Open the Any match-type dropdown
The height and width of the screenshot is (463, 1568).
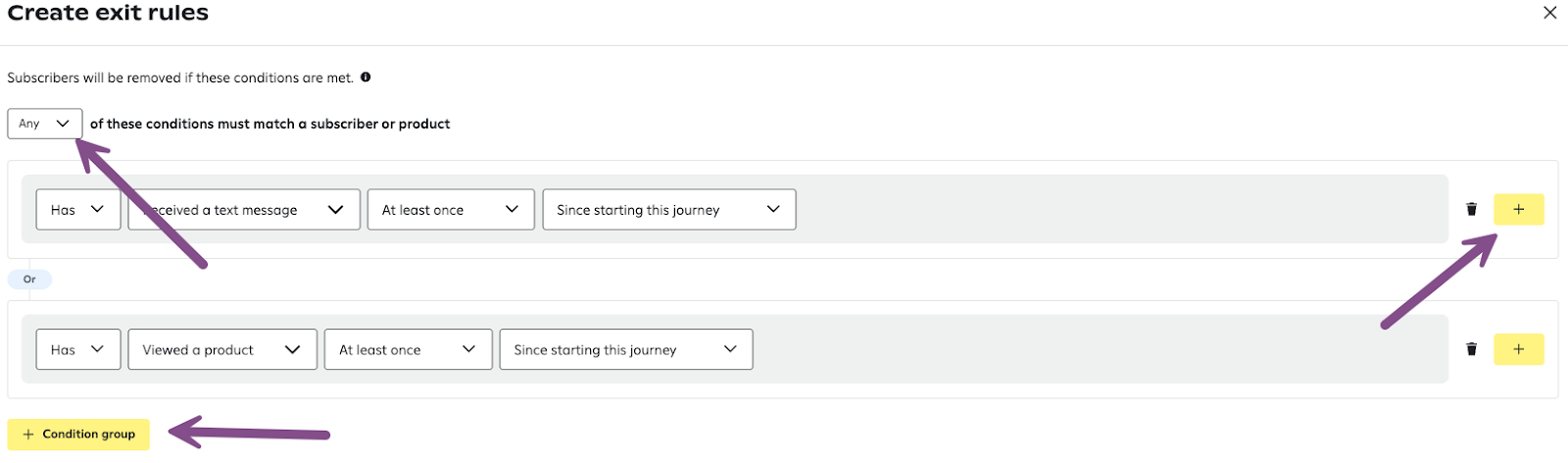tap(45, 124)
